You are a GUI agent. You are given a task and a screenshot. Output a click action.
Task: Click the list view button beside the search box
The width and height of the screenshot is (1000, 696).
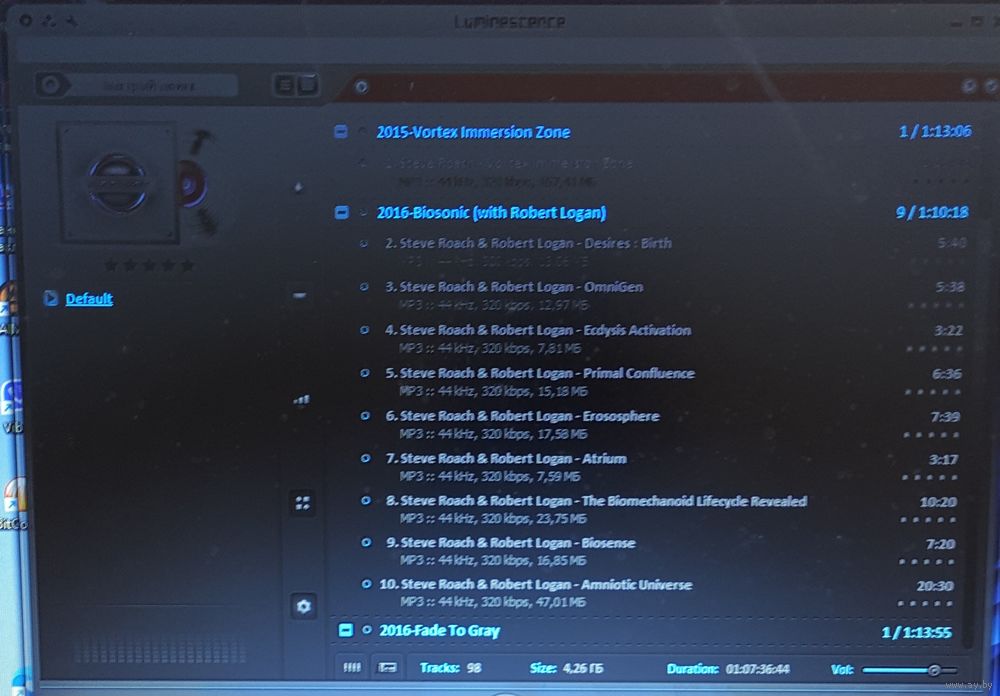[286, 85]
